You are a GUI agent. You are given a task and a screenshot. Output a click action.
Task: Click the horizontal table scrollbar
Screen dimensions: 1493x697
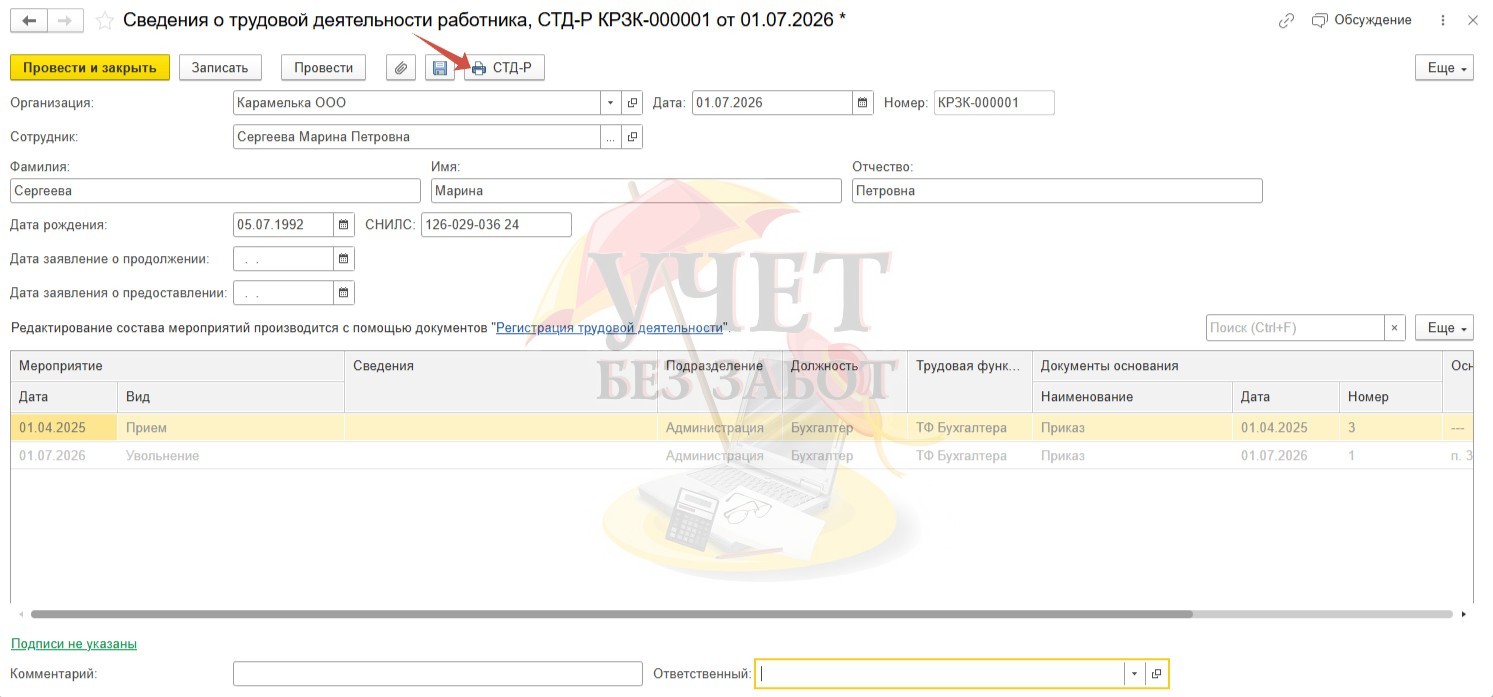[x=611, y=614]
